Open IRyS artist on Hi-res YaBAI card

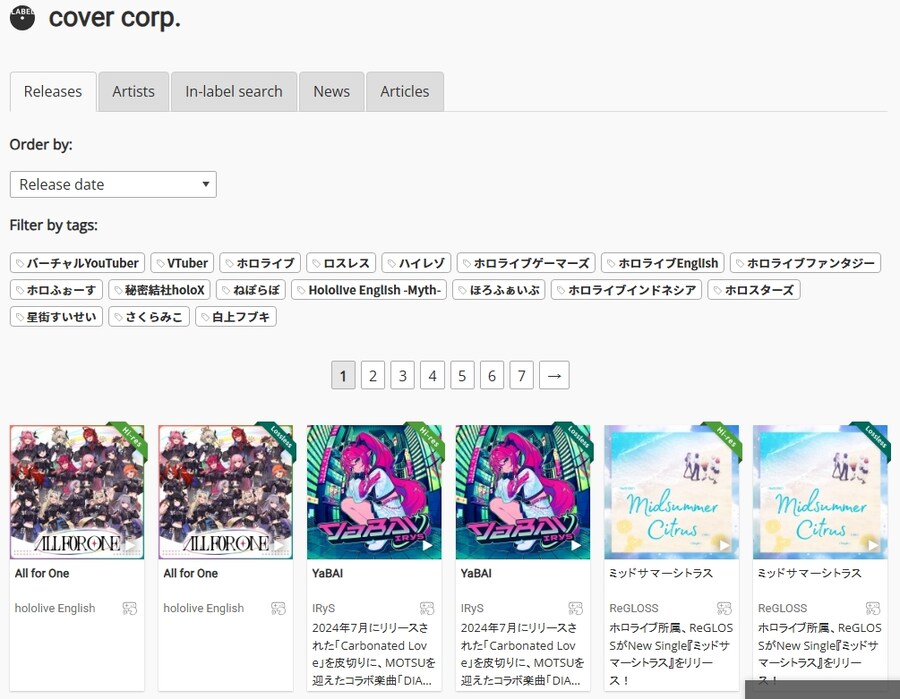click(x=324, y=608)
